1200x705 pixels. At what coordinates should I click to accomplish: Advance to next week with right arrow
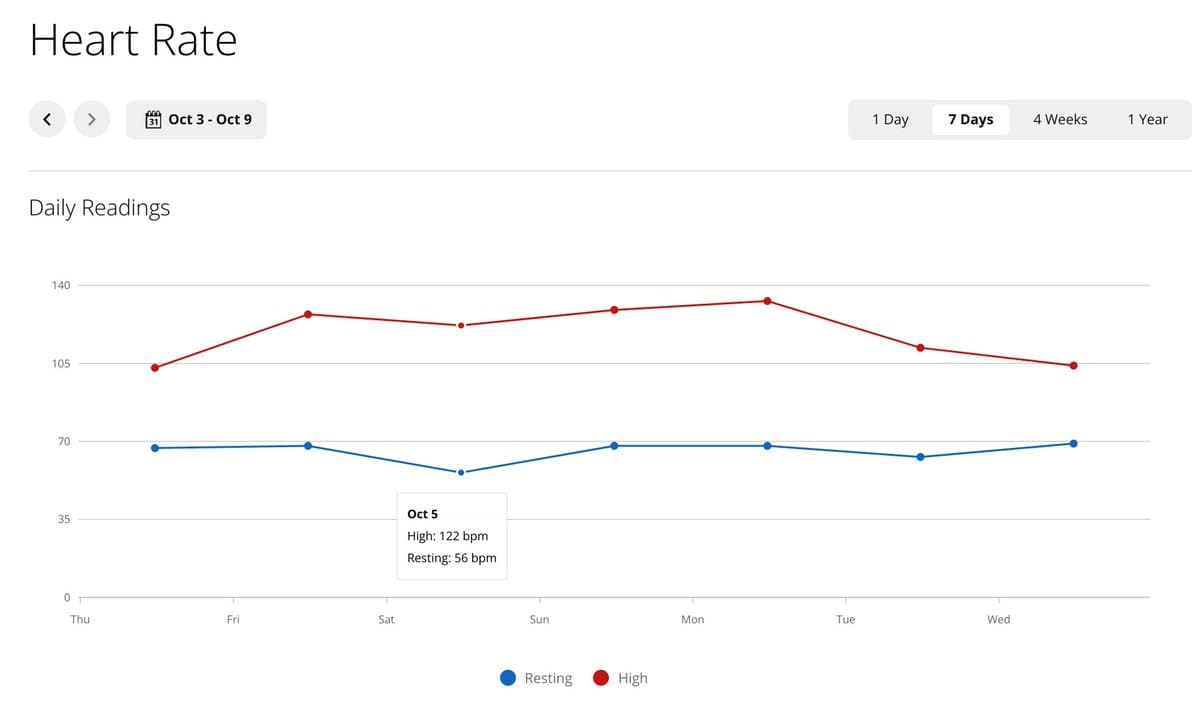pos(92,119)
